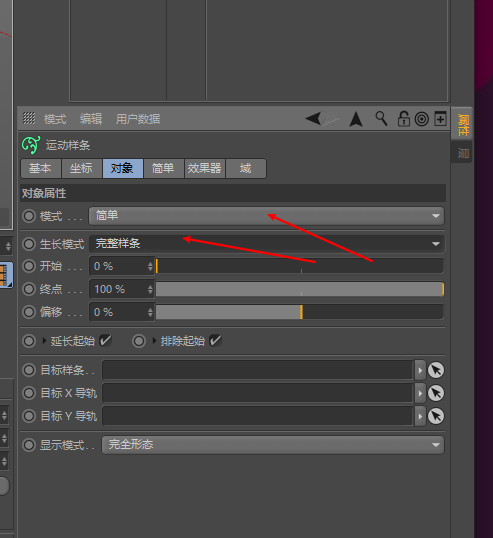Open the 显示模式 dropdown showing 完全形态
This screenshot has width=493, height=538.
point(273,445)
